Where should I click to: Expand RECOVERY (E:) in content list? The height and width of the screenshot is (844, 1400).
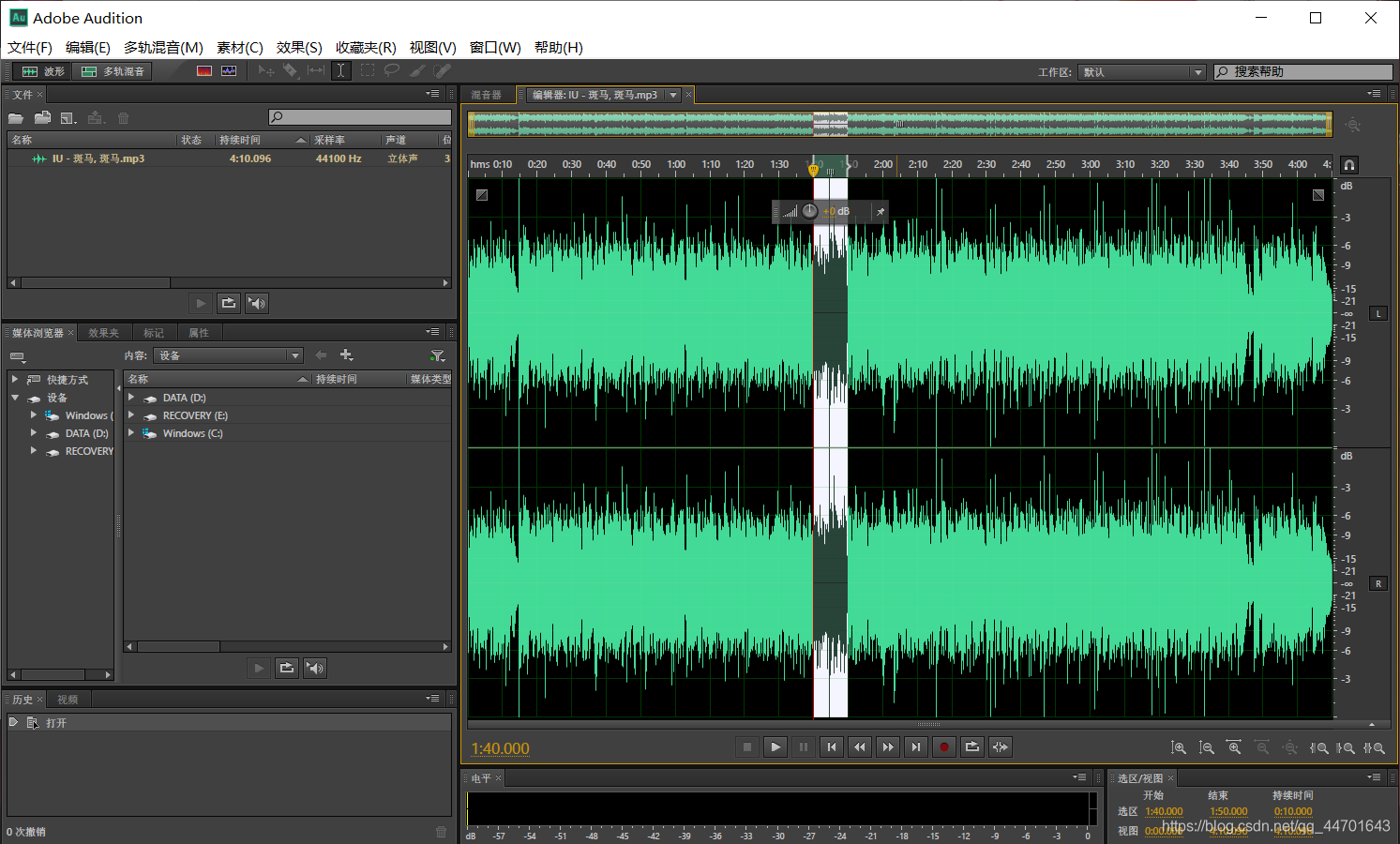click(131, 415)
